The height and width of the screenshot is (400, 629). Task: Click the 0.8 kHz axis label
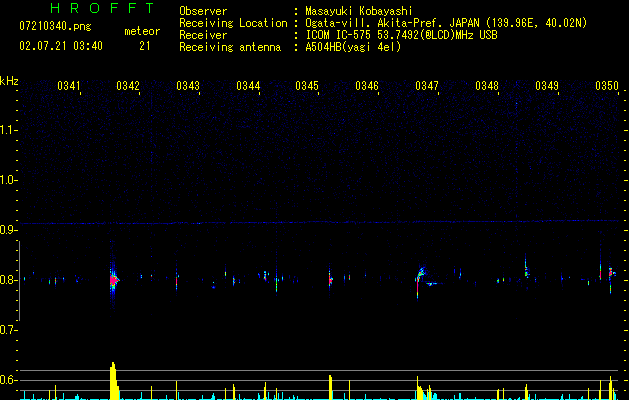click(8, 280)
